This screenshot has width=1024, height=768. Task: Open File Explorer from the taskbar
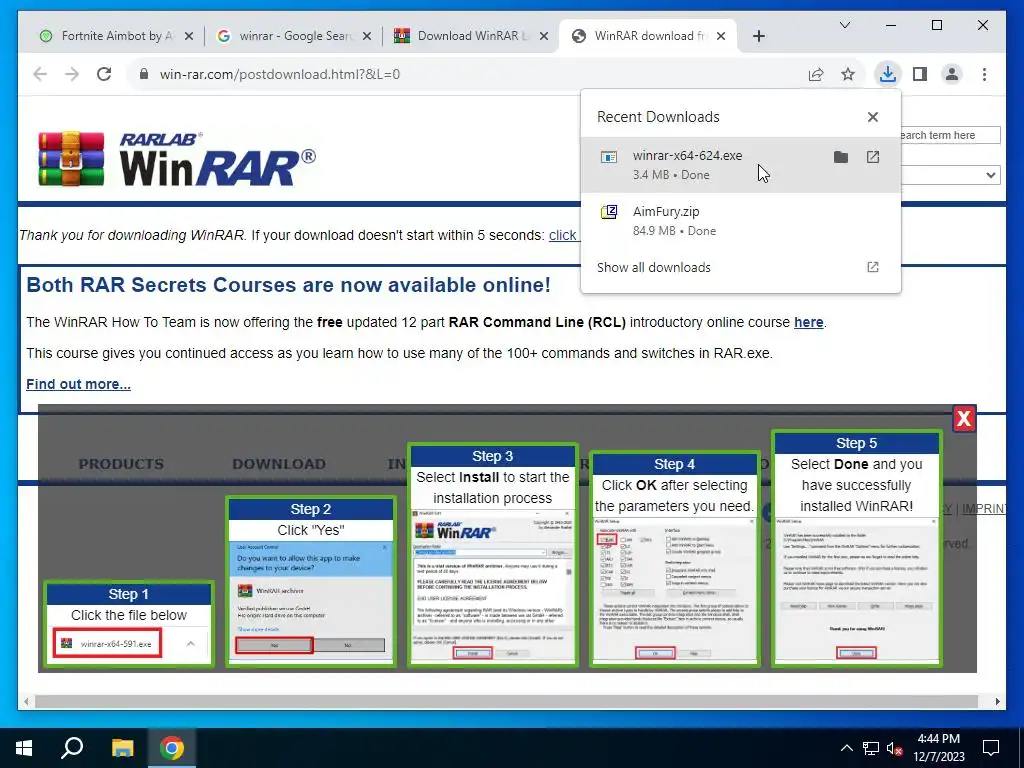[122, 748]
